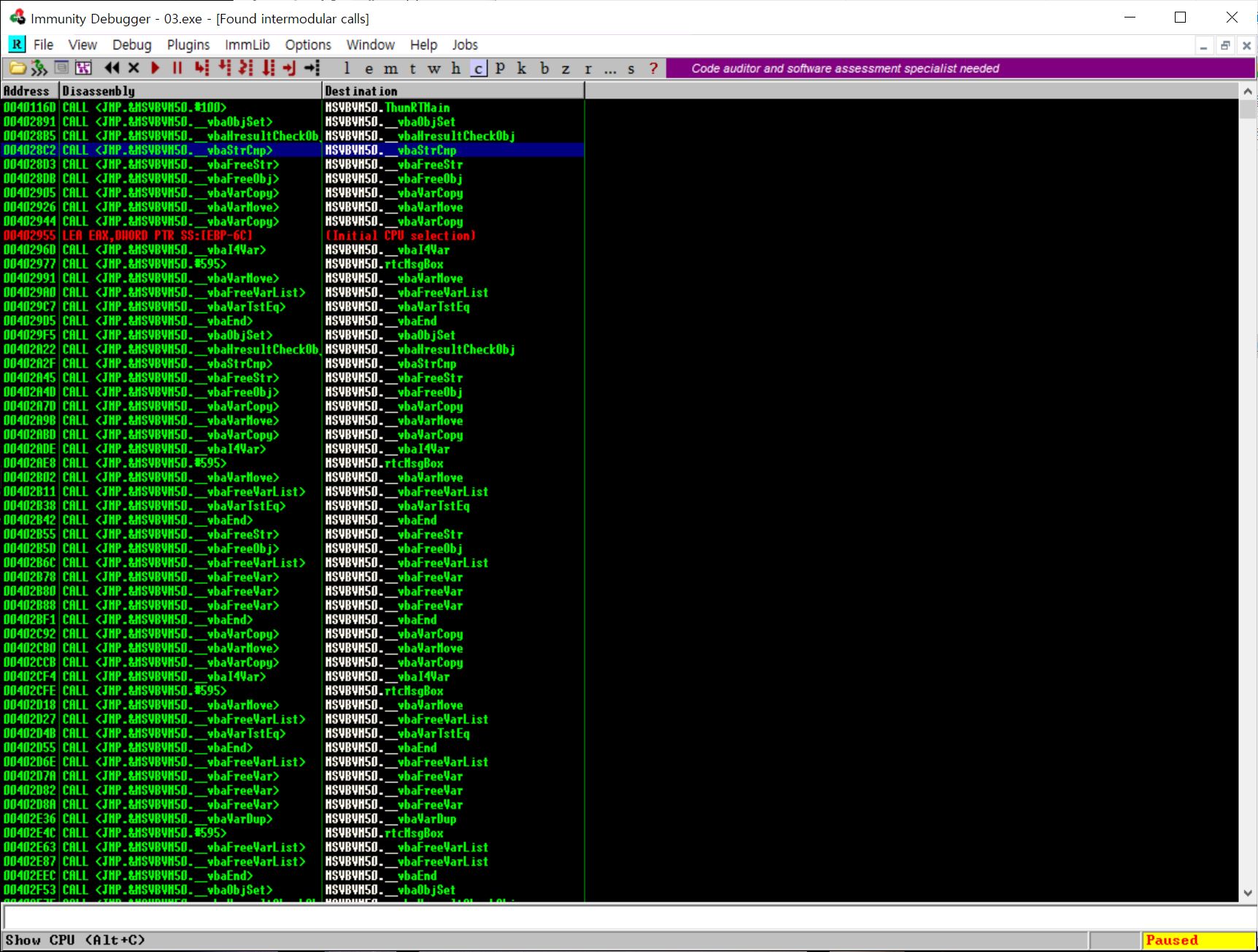Image resolution: width=1258 pixels, height=952 pixels.
Task: Show Source with 's' button
Action: (x=631, y=69)
